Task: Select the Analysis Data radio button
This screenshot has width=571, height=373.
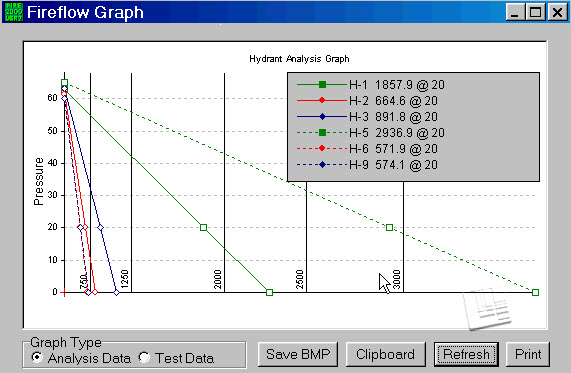Action: coord(37,358)
